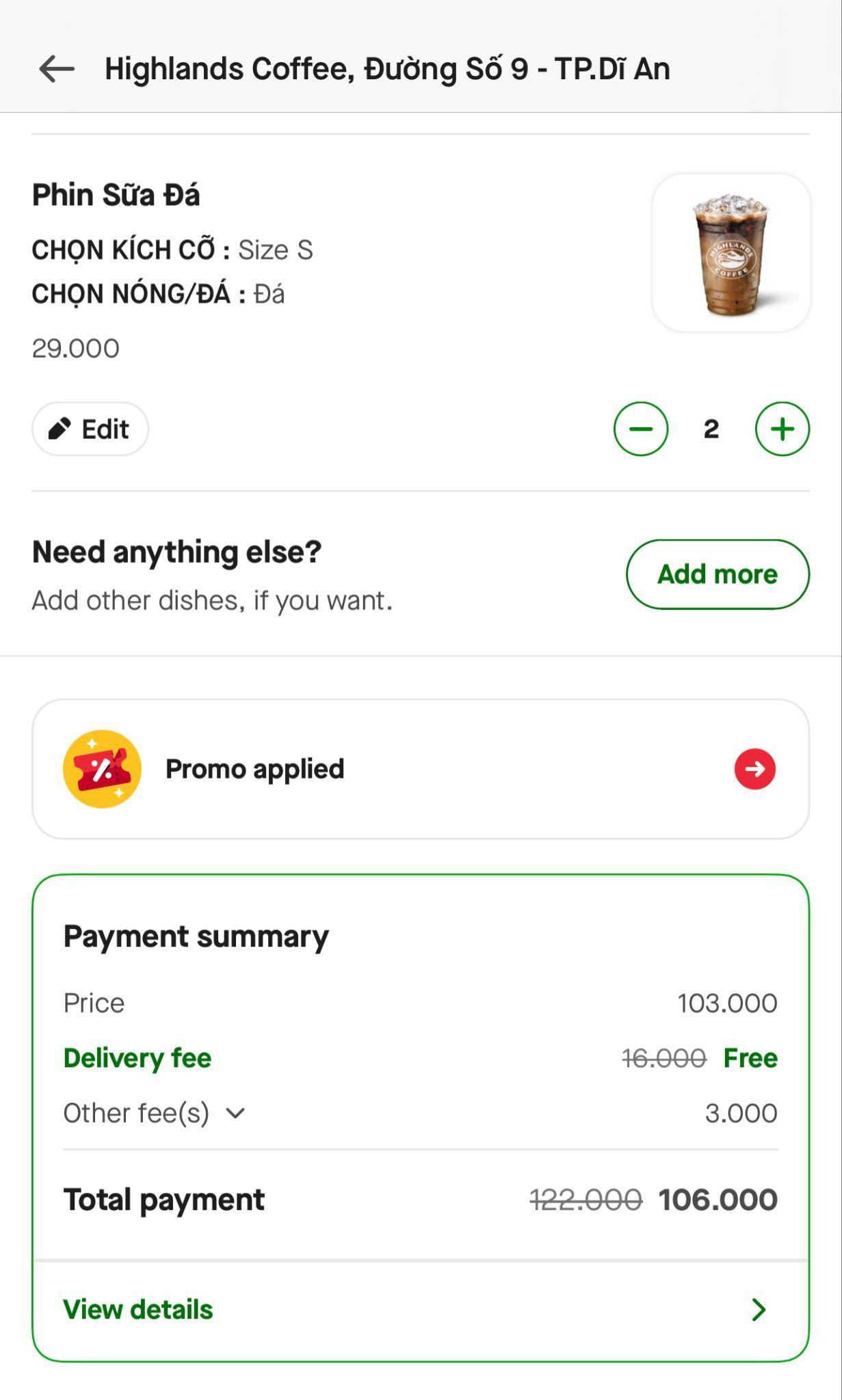Increase Phin Sữa Đá quantity with plus
The image size is (842, 1400).
782,429
